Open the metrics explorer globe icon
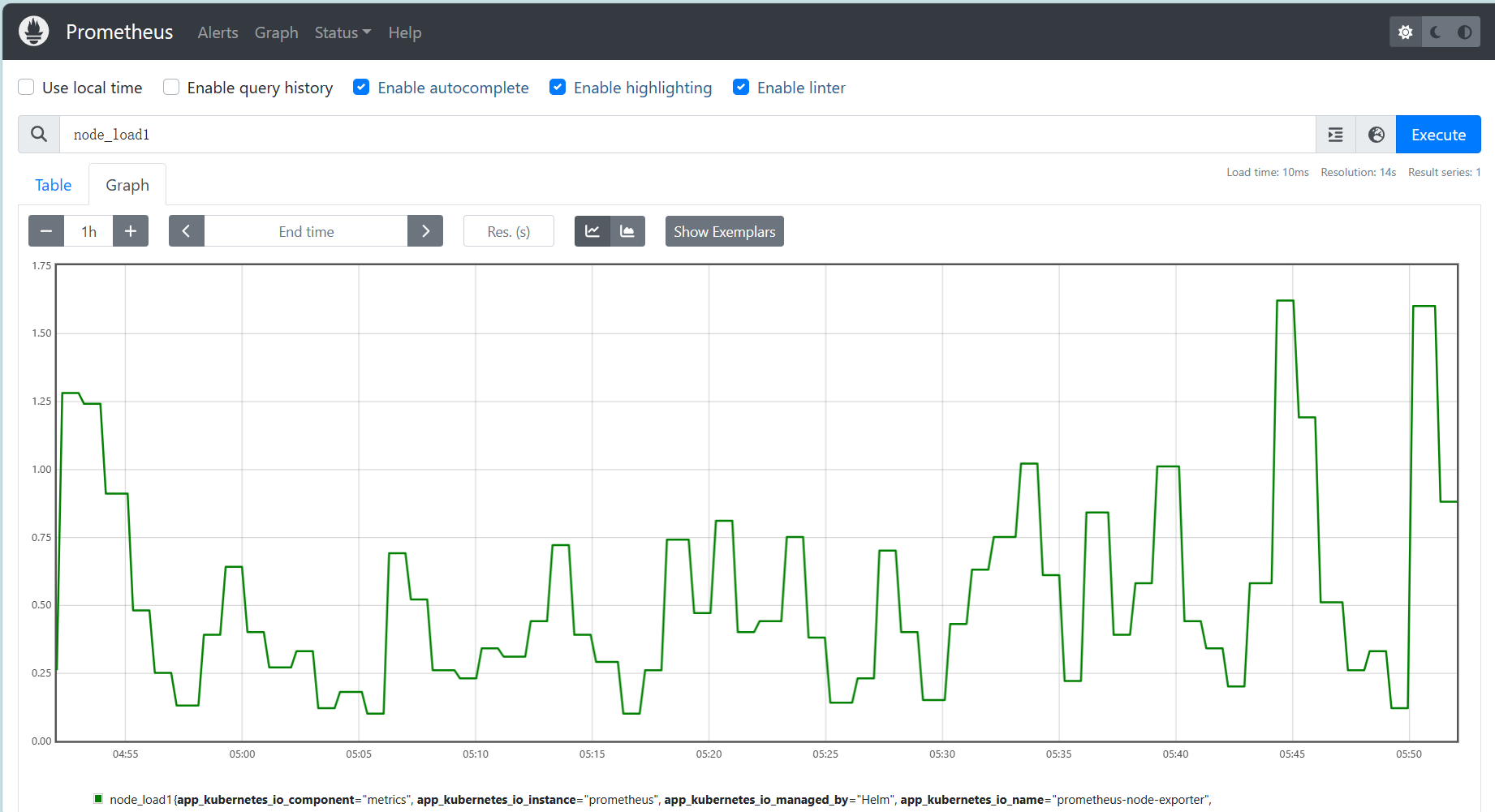The image size is (1495, 812). click(1376, 135)
